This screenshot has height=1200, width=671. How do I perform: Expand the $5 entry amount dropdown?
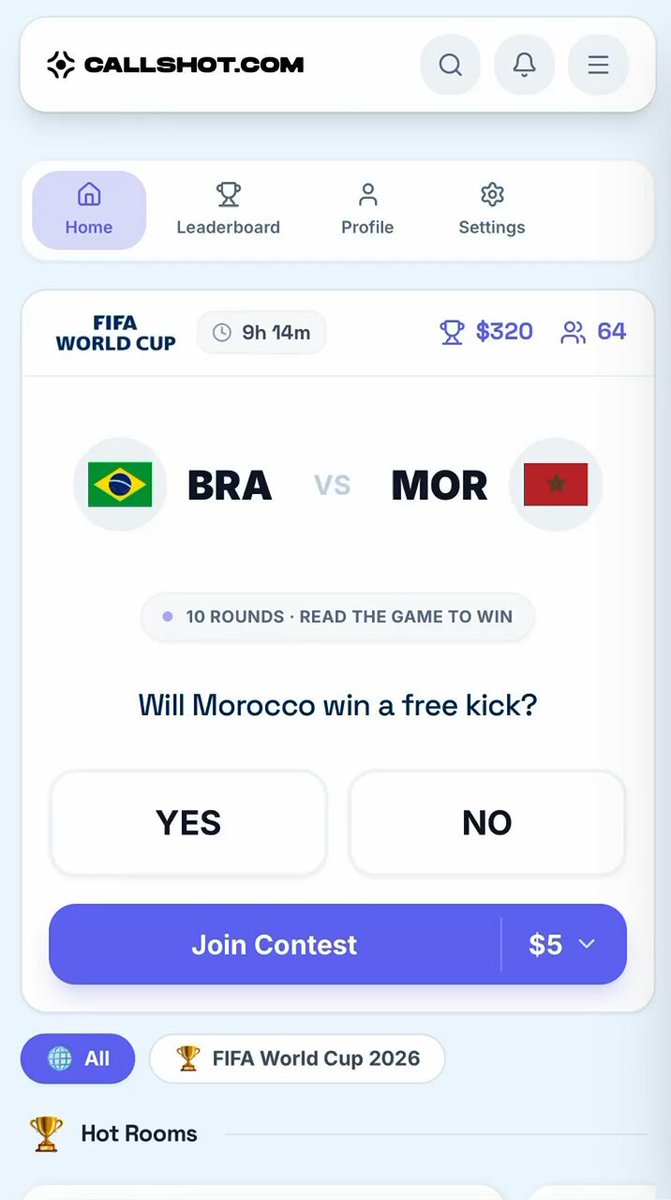click(x=563, y=944)
